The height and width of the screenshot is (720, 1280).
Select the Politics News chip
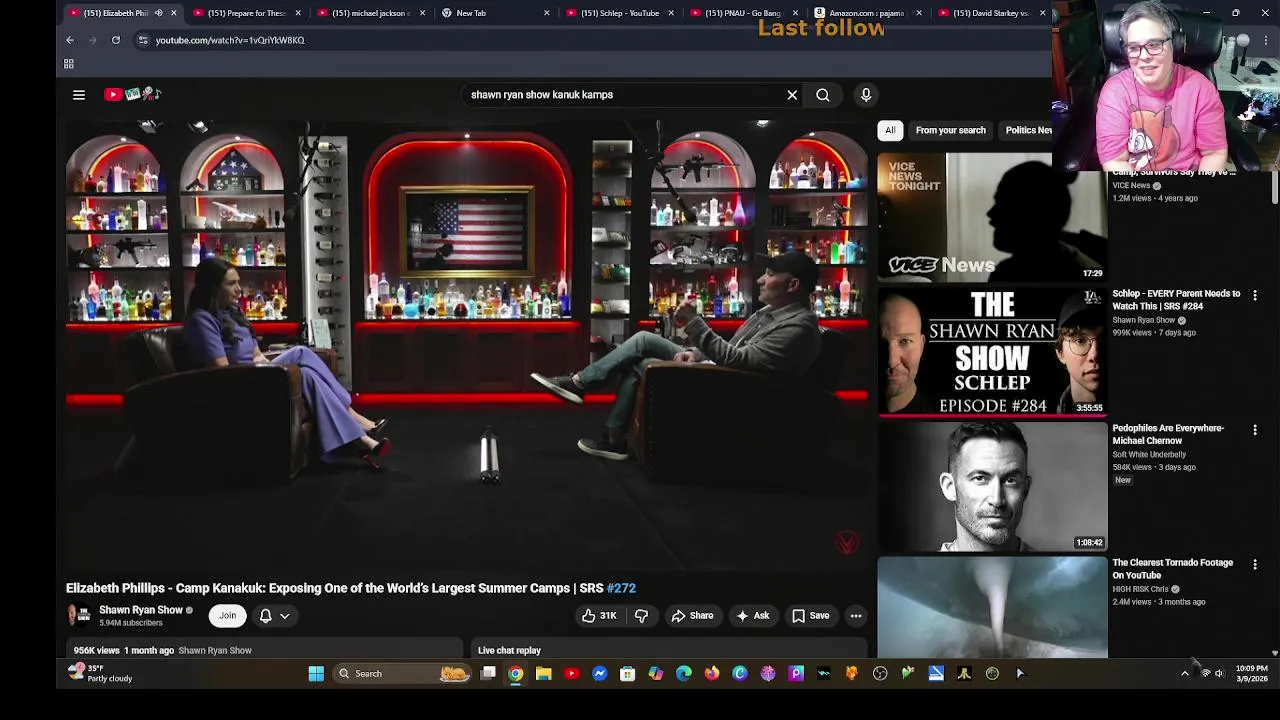click(1027, 130)
